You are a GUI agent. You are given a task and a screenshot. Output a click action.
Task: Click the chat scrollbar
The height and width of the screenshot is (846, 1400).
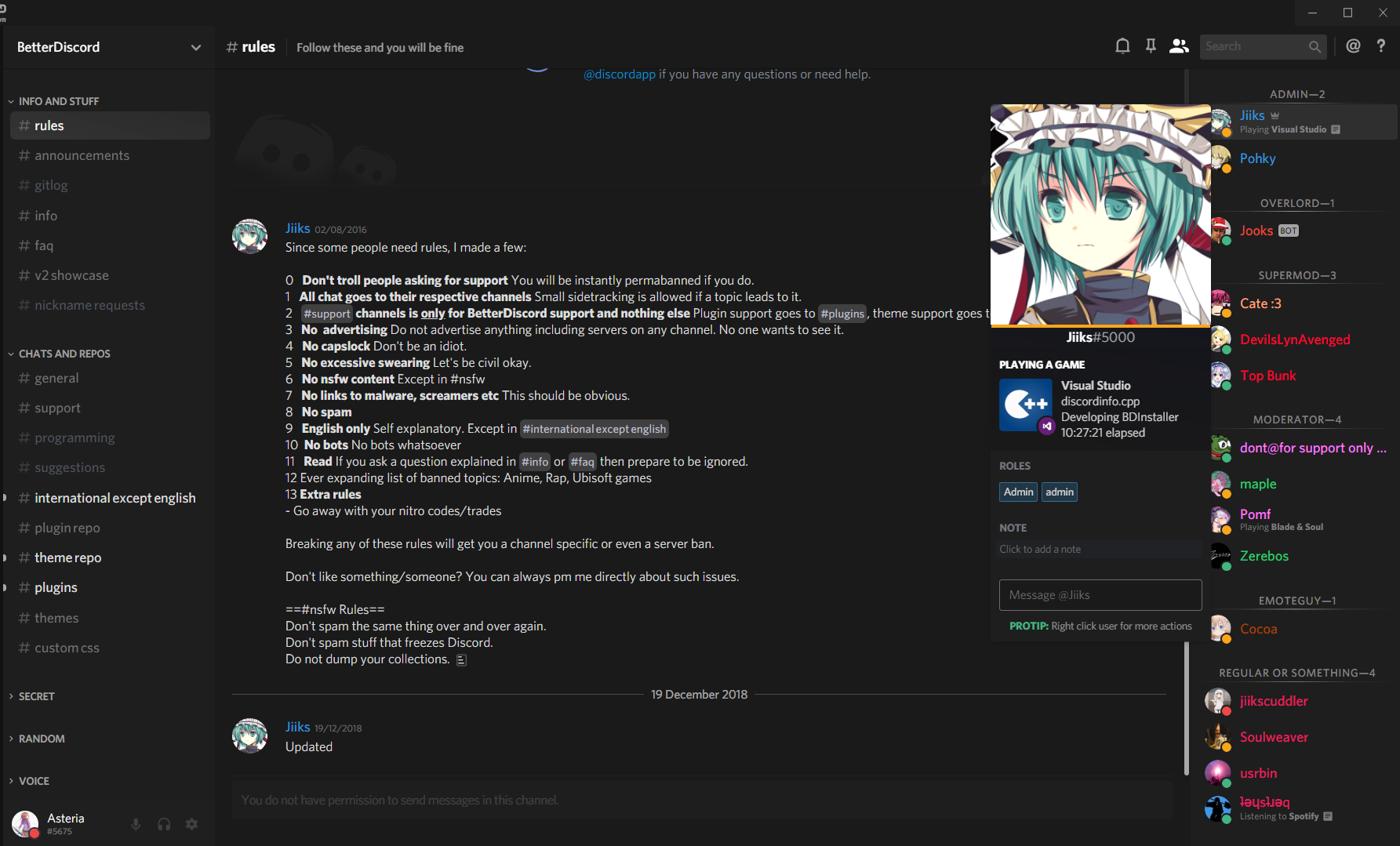tap(1186, 423)
